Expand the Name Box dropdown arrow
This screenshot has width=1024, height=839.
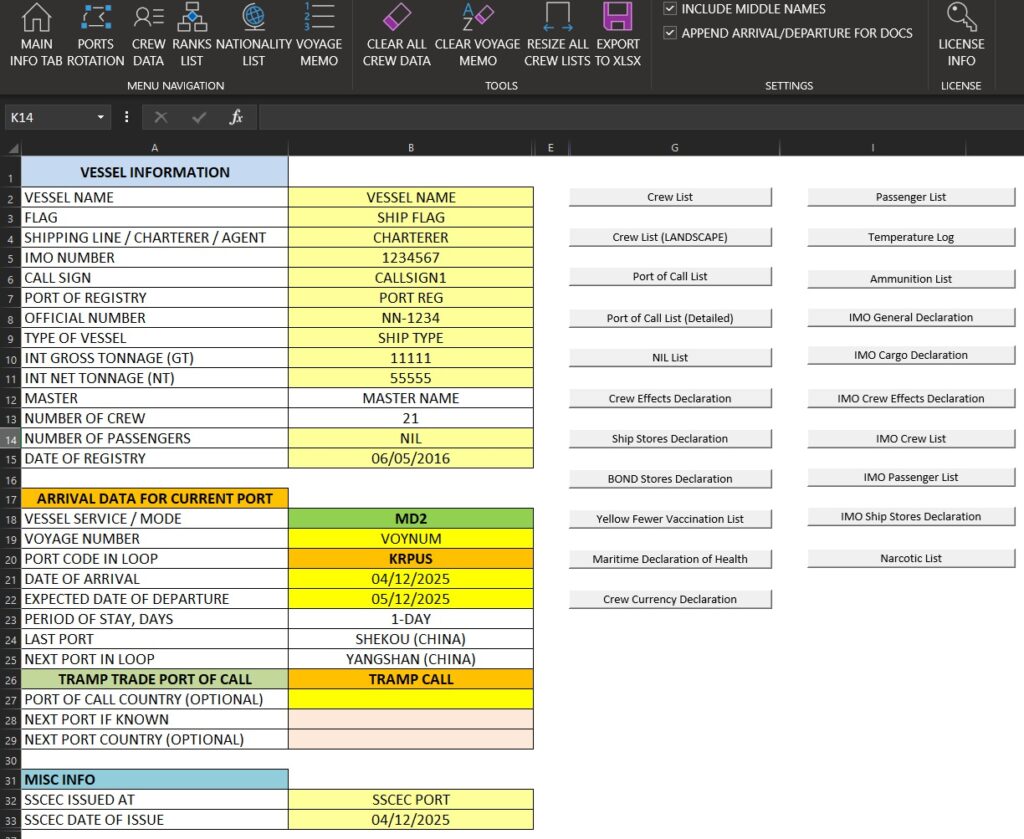point(101,118)
